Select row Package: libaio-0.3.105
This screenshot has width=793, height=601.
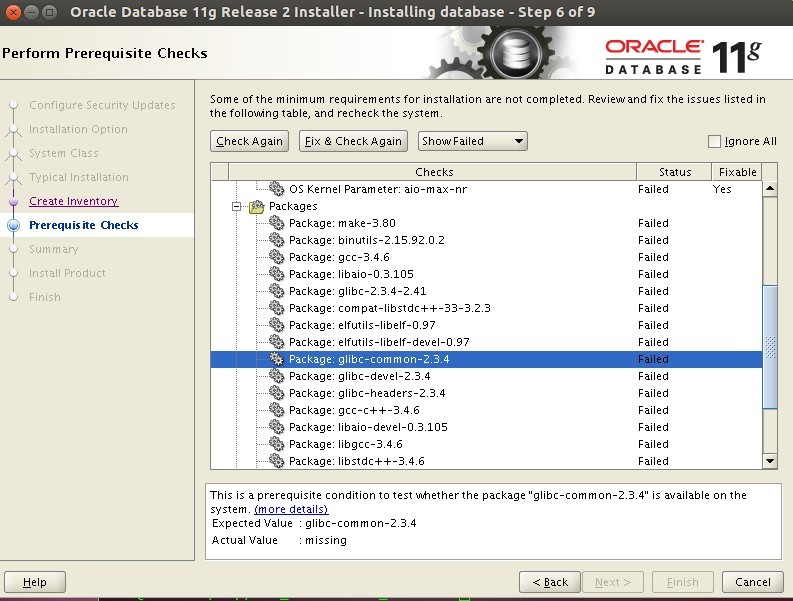click(x=486, y=274)
